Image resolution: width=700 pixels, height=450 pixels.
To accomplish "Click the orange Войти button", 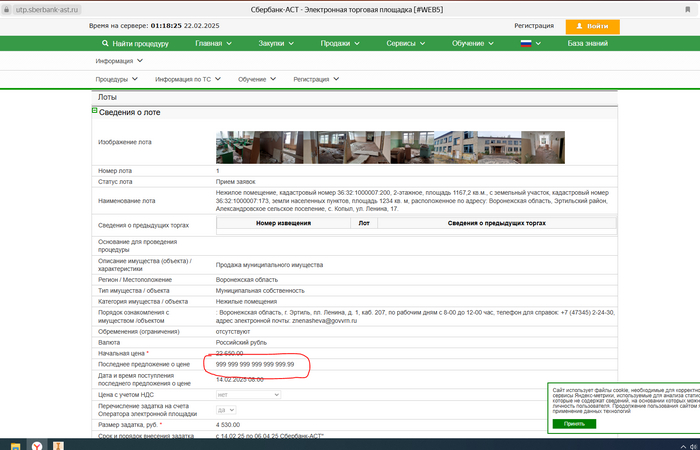I will pyautogui.click(x=592, y=26).
